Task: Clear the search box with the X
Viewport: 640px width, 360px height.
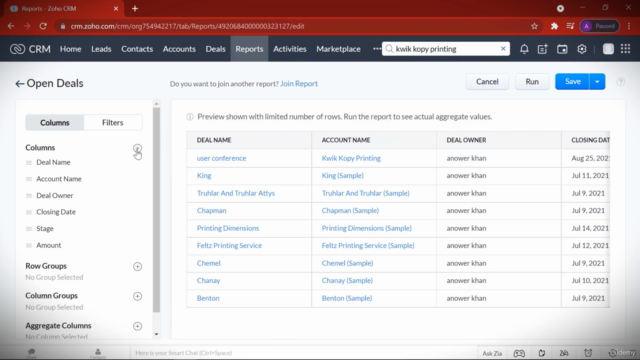Action: (x=503, y=49)
